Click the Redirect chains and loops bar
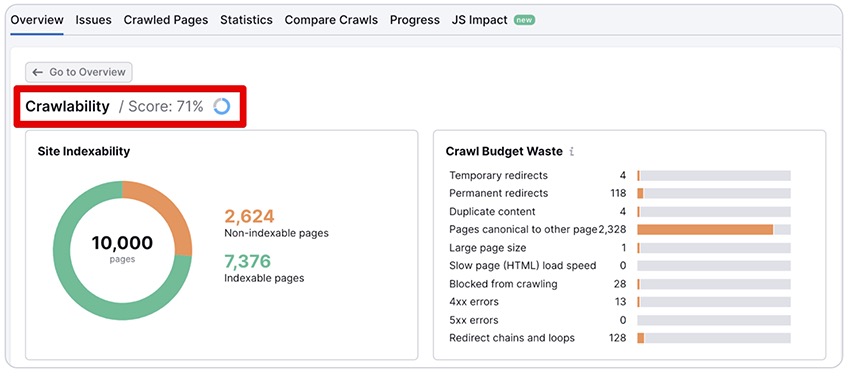The height and width of the screenshot is (379, 848). click(714, 338)
